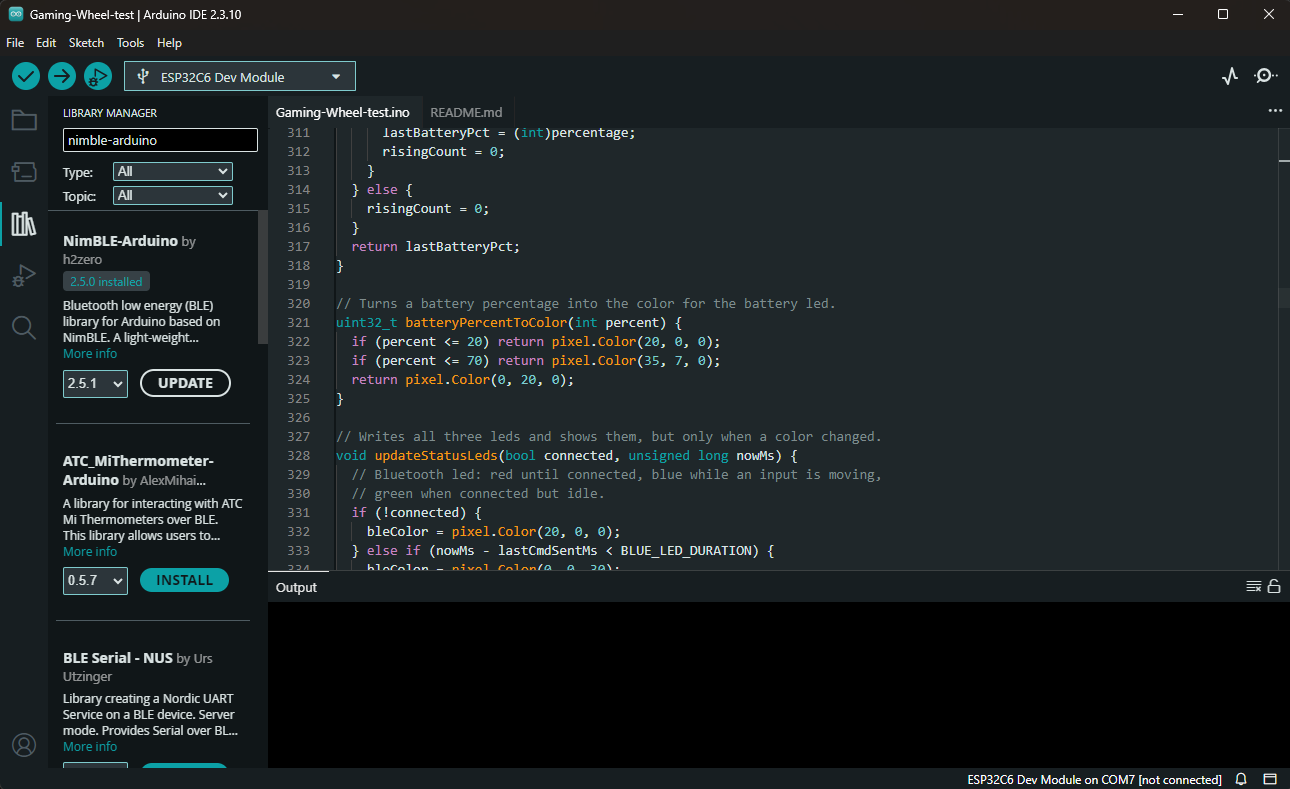Open the Search magnifier sidebar icon

point(24,327)
